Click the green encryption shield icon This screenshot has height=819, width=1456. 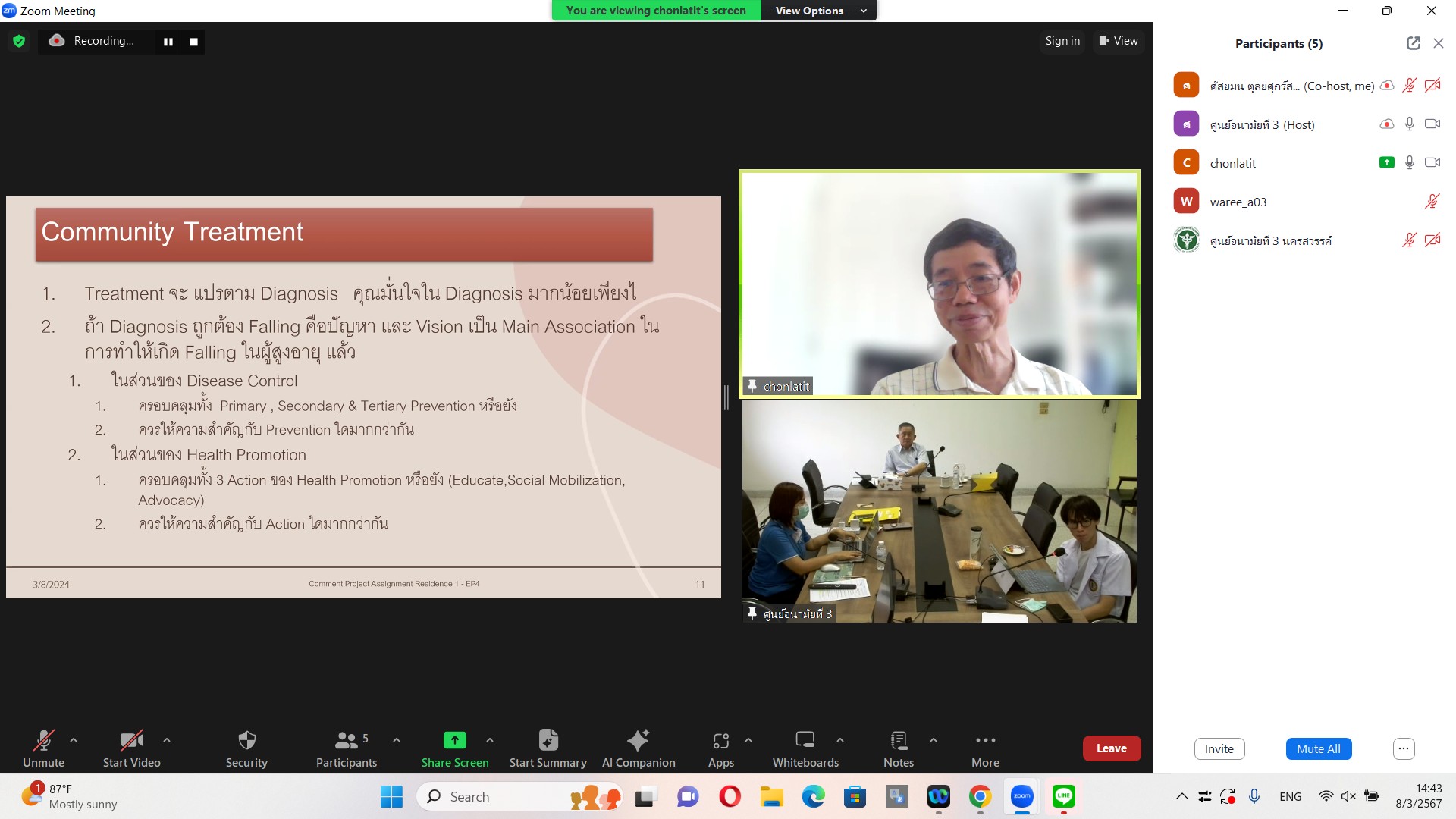[19, 41]
